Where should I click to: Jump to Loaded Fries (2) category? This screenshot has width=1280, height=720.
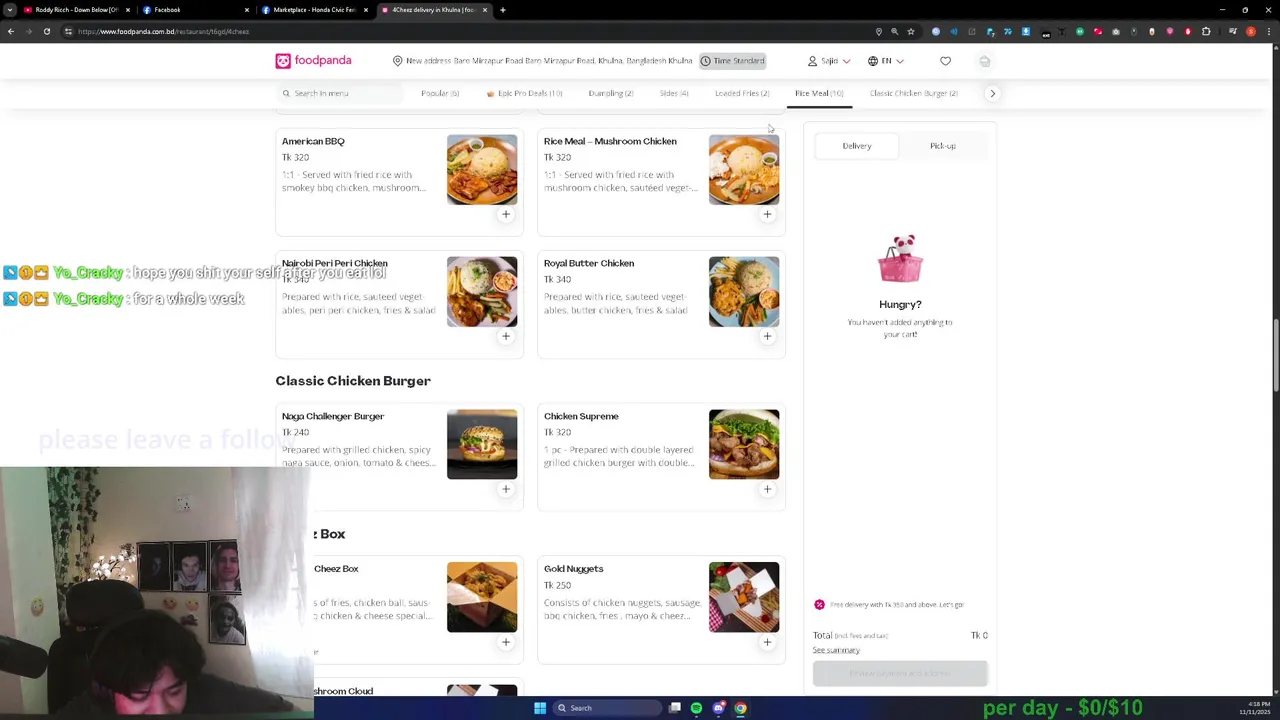[742, 93]
